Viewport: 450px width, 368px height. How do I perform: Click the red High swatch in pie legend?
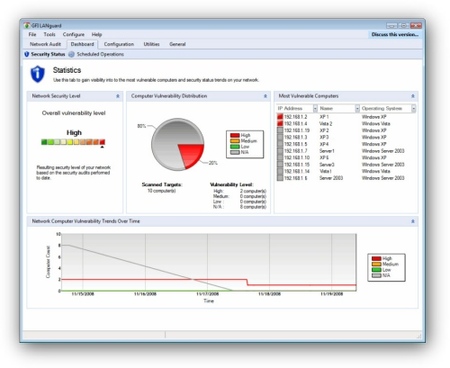tap(235, 135)
